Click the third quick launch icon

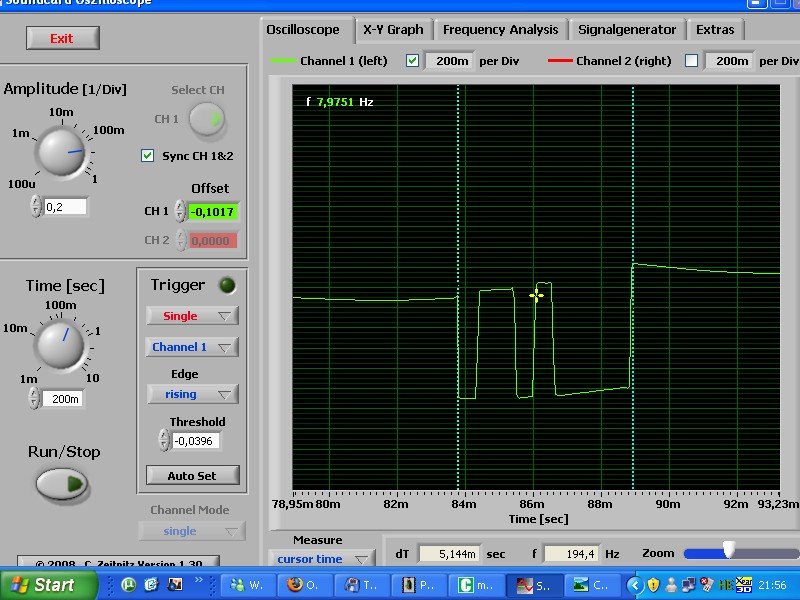[x=175, y=585]
